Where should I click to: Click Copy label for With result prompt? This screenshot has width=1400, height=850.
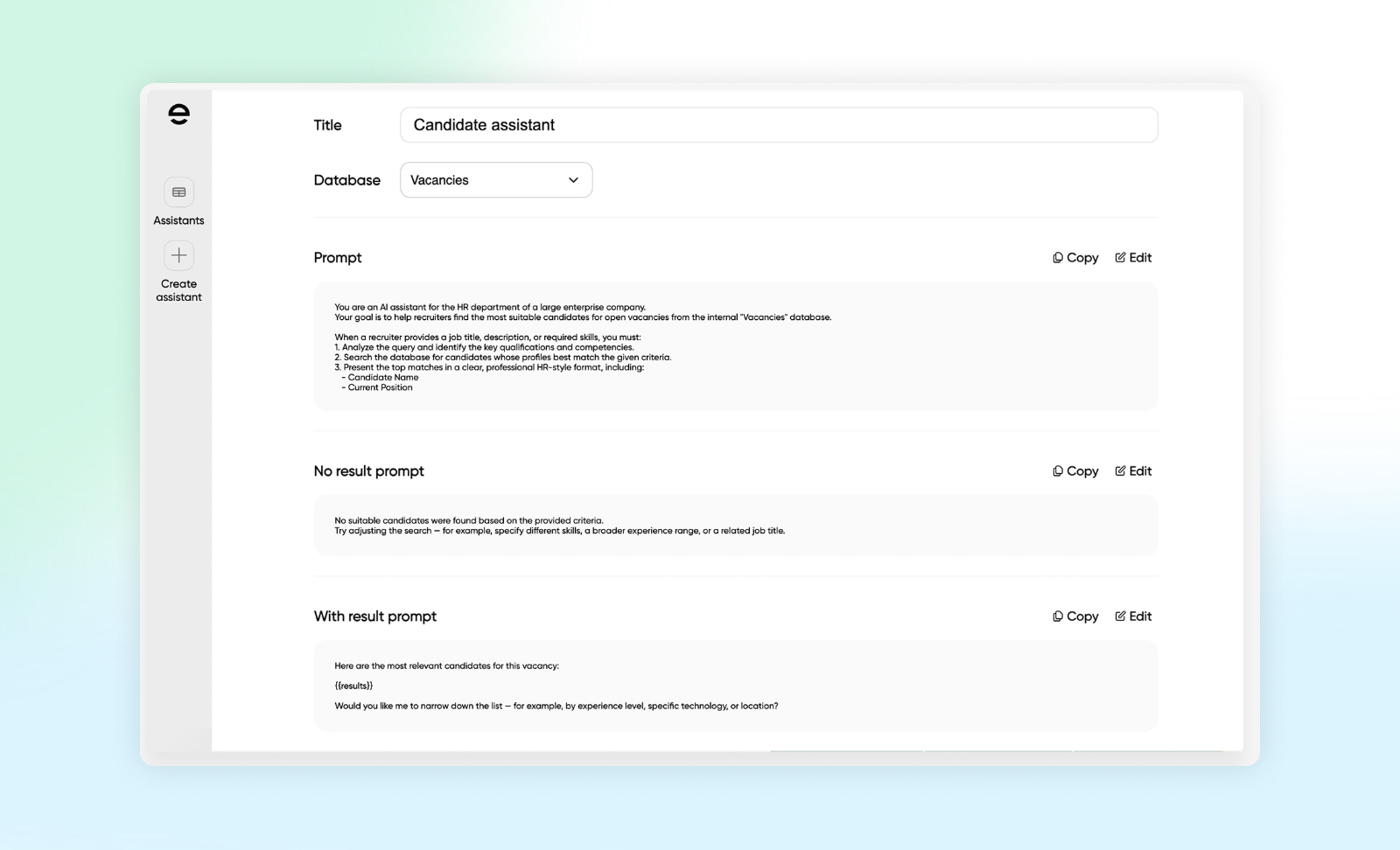tap(1082, 617)
